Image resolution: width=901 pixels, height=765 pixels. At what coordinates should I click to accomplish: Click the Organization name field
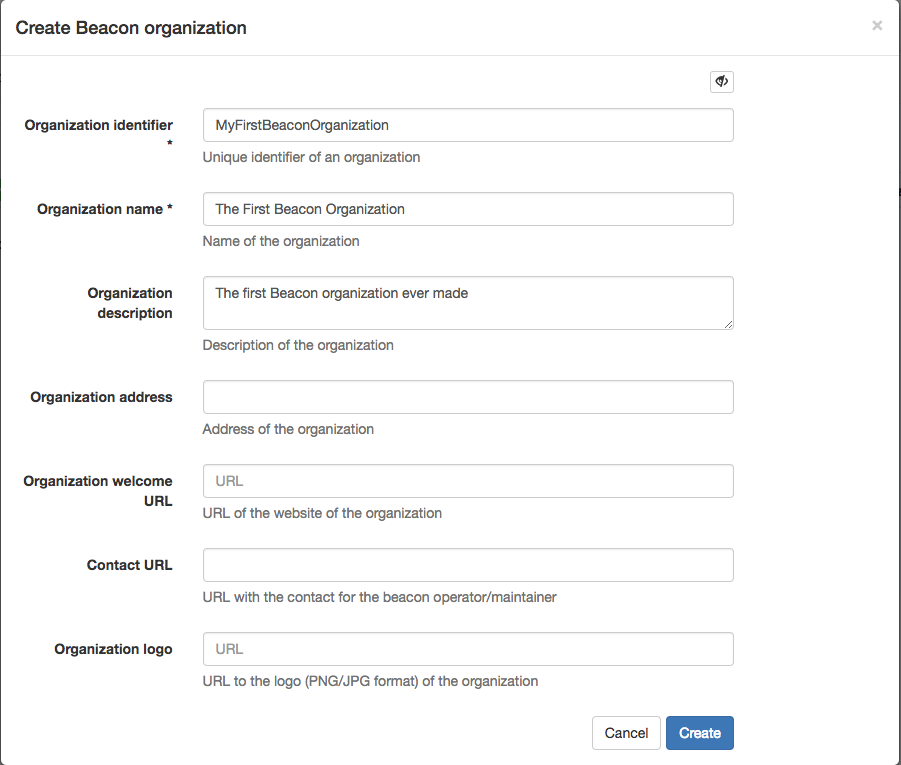pyautogui.click(x=468, y=209)
